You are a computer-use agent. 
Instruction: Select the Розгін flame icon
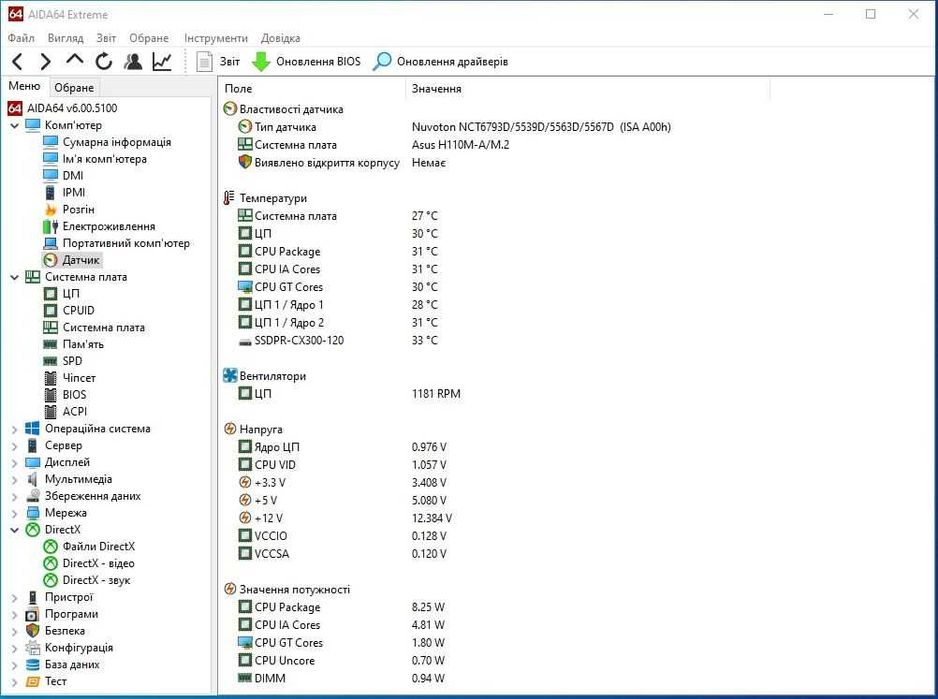click(x=51, y=209)
